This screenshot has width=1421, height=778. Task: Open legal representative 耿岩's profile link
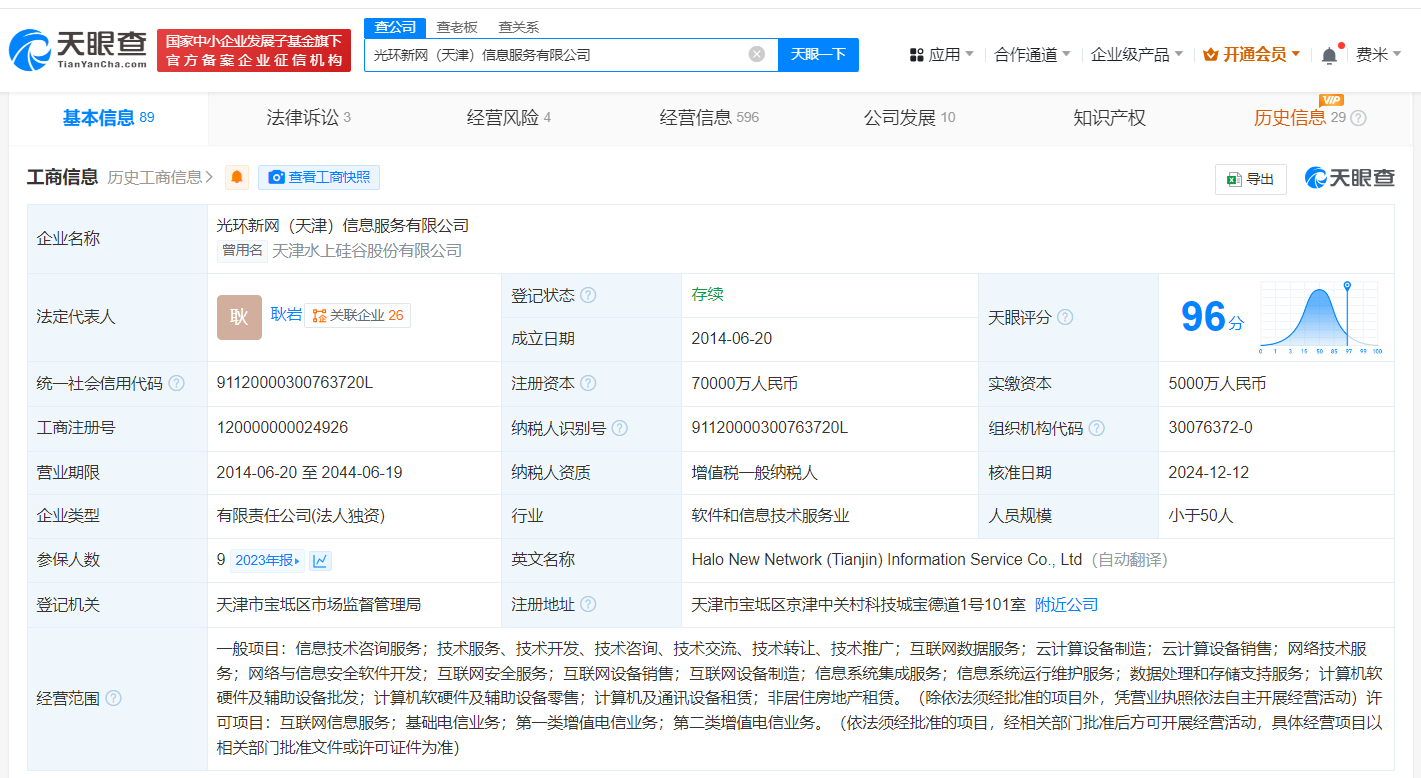[286, 314]
